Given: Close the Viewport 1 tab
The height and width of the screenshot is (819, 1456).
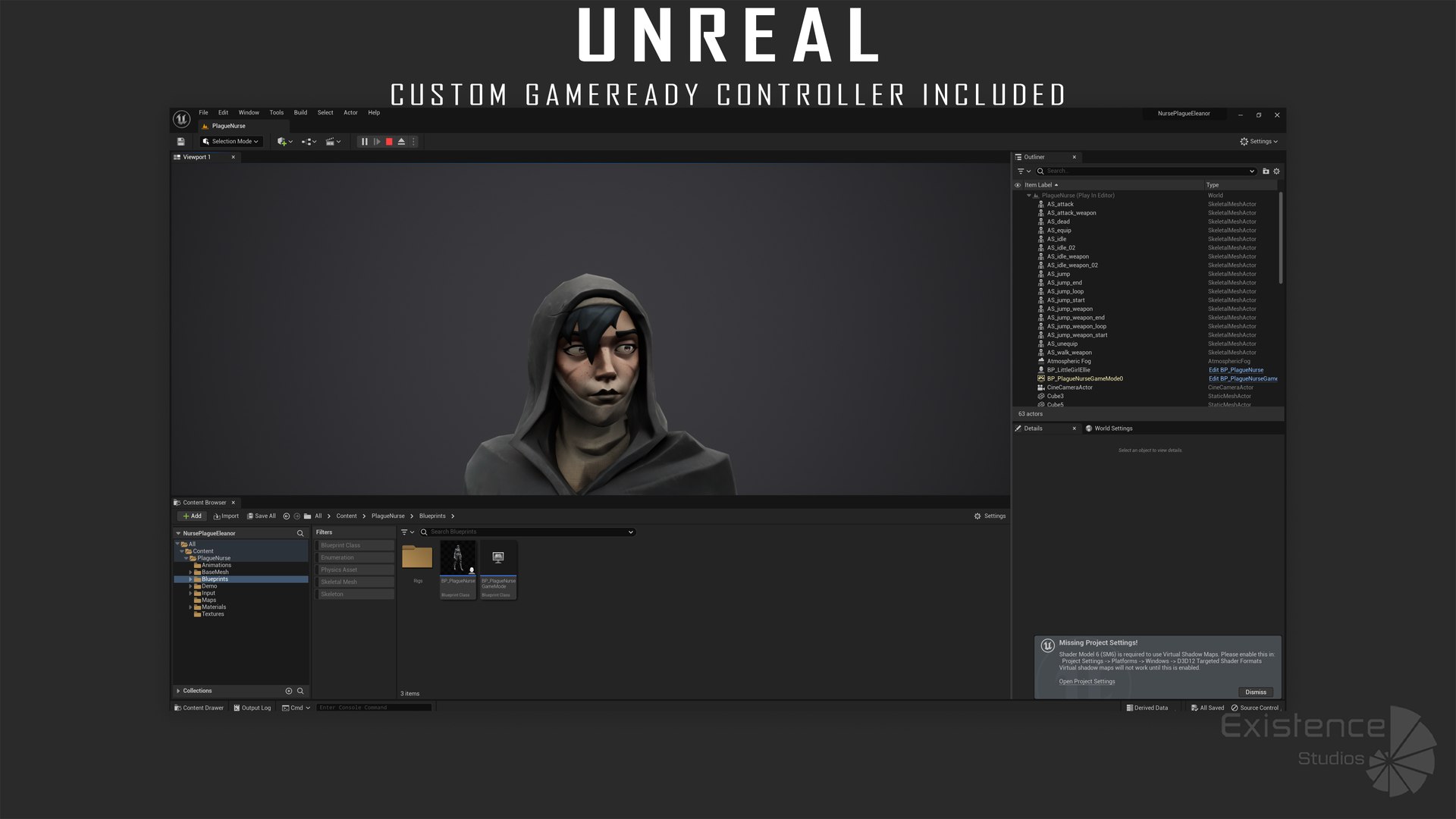Looking at the screenshot, I should click(x=233, y=158).
